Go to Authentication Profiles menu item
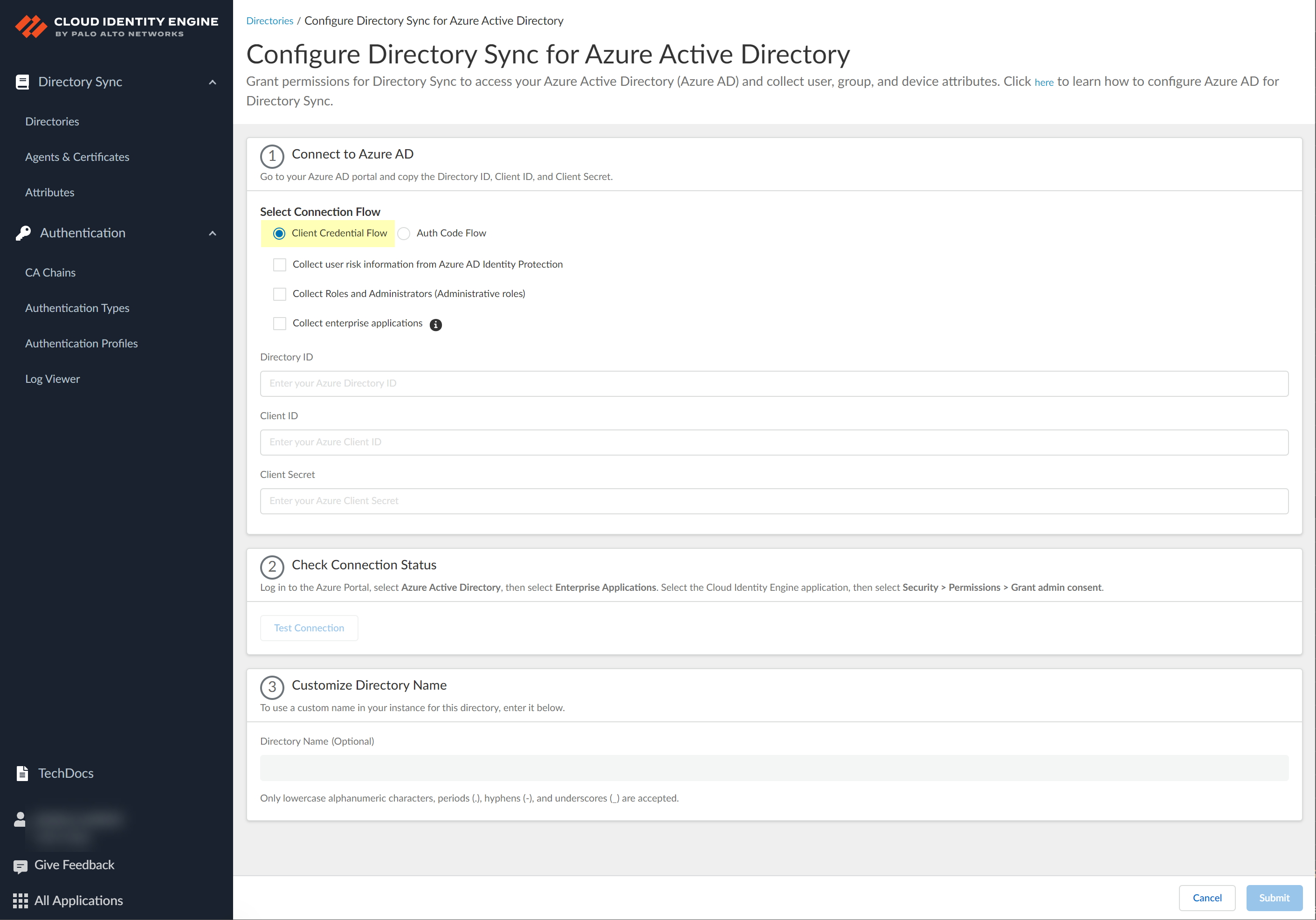Image resolution: width=1316 pixels, height=920 pixels. tap(82, 343)
